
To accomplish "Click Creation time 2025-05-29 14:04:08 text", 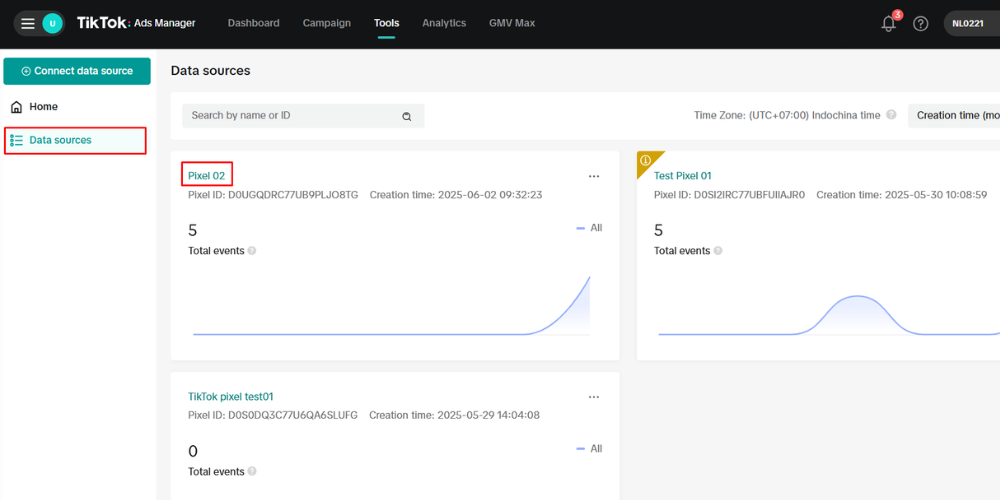I will [455, 415].
